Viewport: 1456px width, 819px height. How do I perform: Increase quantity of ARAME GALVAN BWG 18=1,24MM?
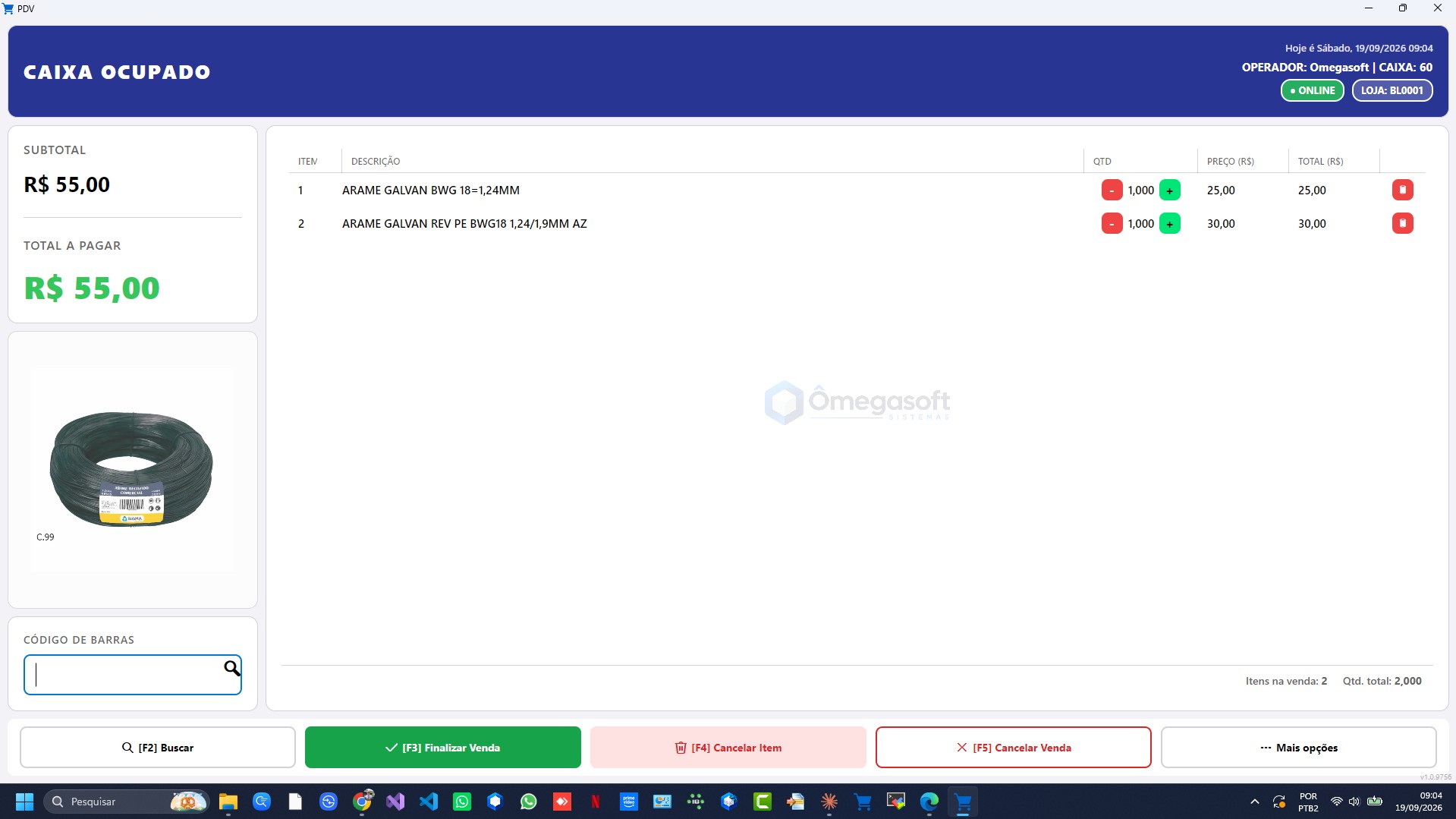tap(1169, 190)
